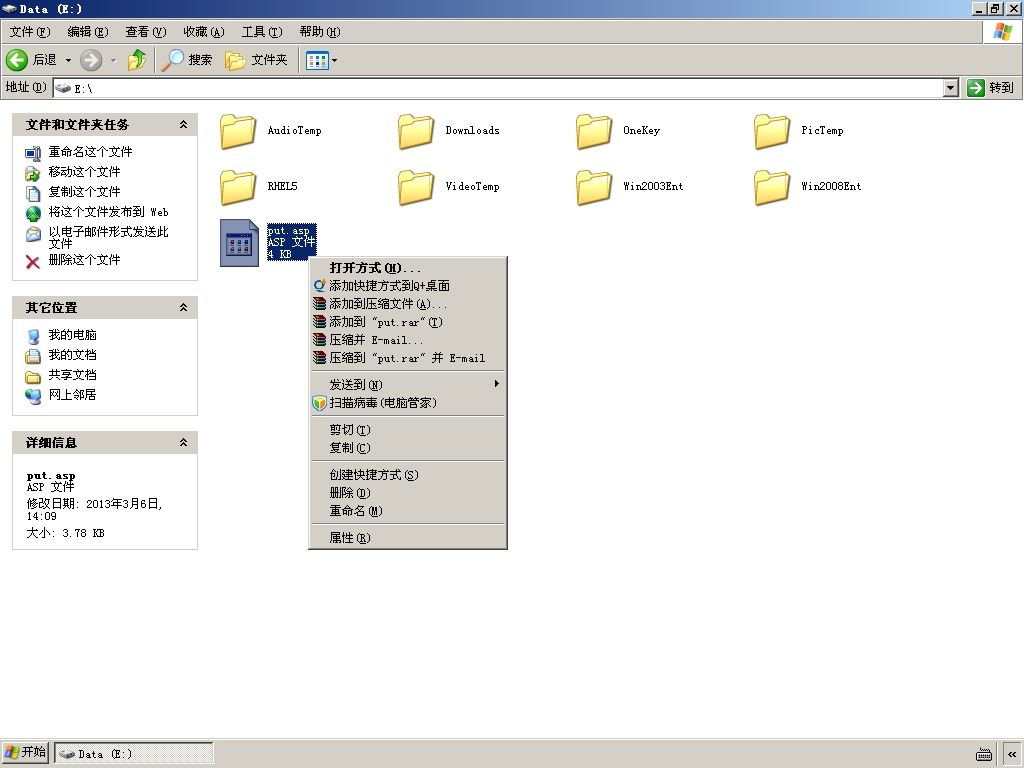
Task: Select the put.asp file icon
Action: tap(239, 243)
